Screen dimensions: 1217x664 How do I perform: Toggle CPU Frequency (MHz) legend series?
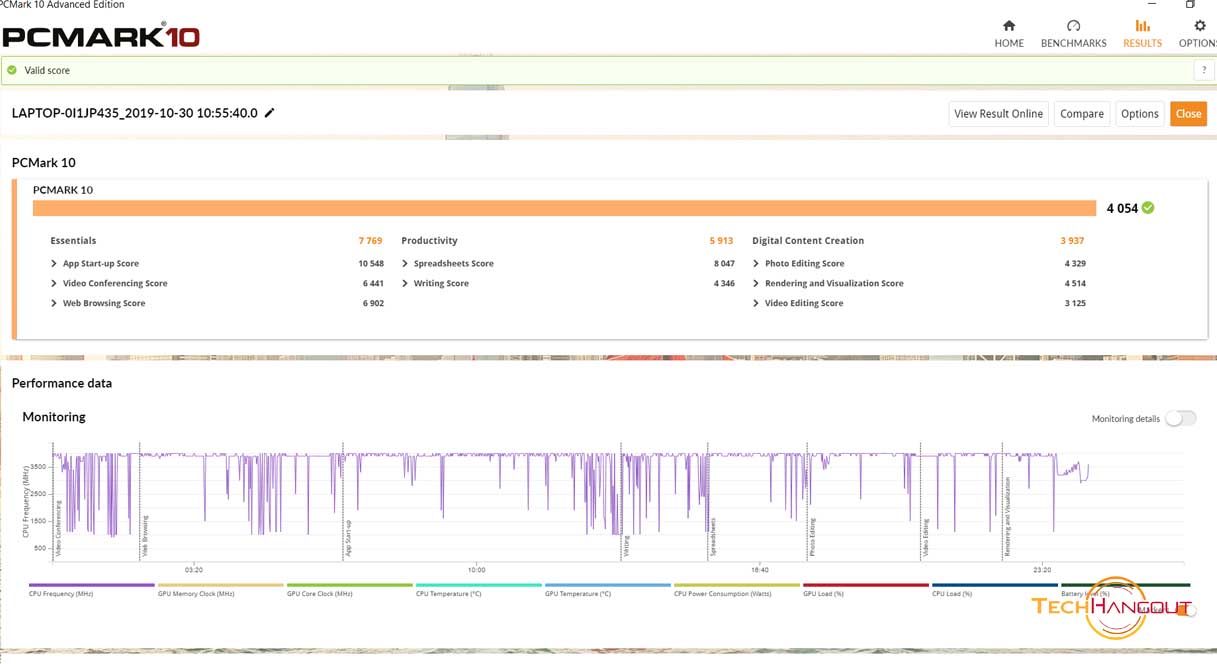(x=92, y=589)
